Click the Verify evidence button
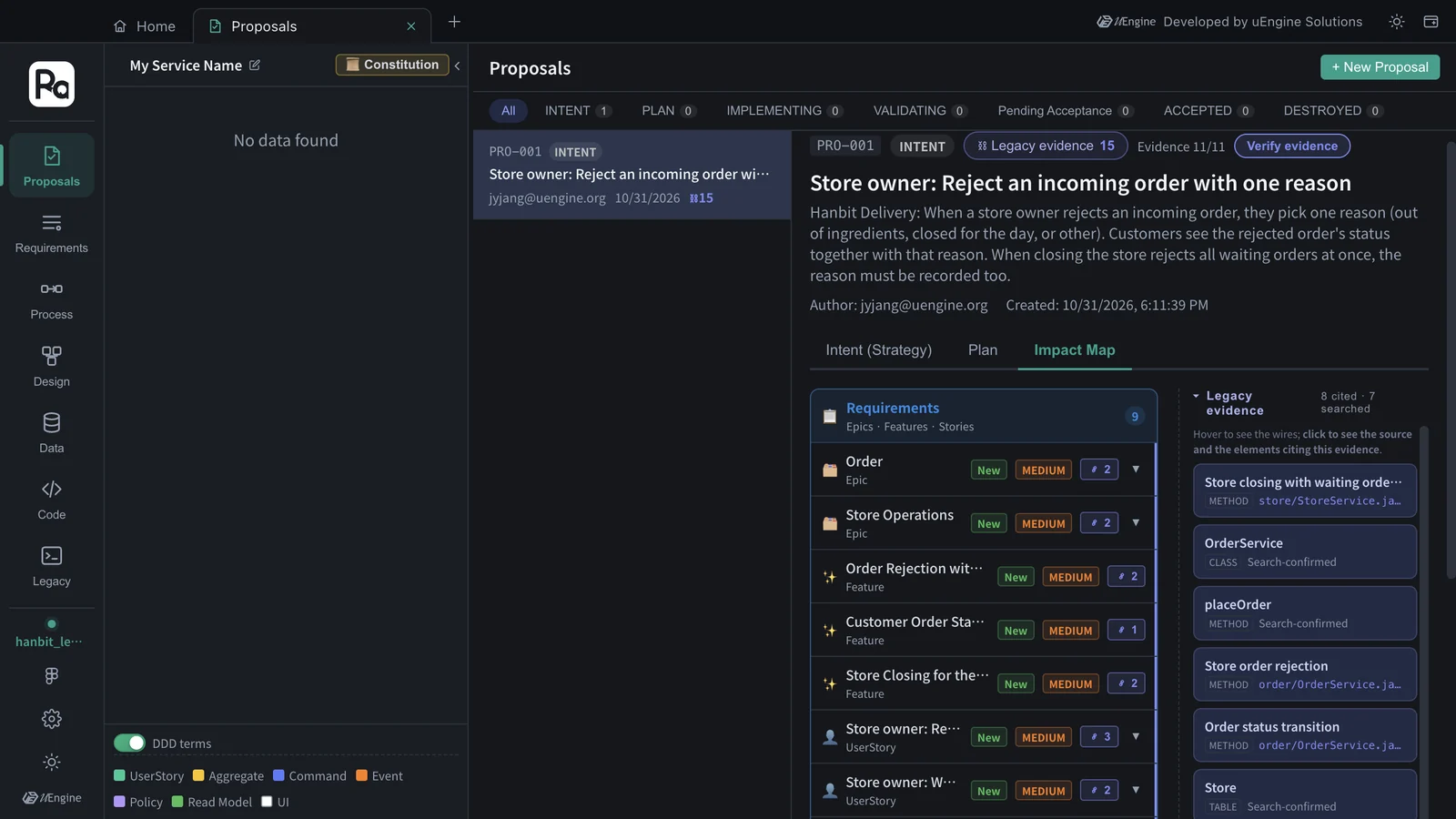 coord(1291,147)
